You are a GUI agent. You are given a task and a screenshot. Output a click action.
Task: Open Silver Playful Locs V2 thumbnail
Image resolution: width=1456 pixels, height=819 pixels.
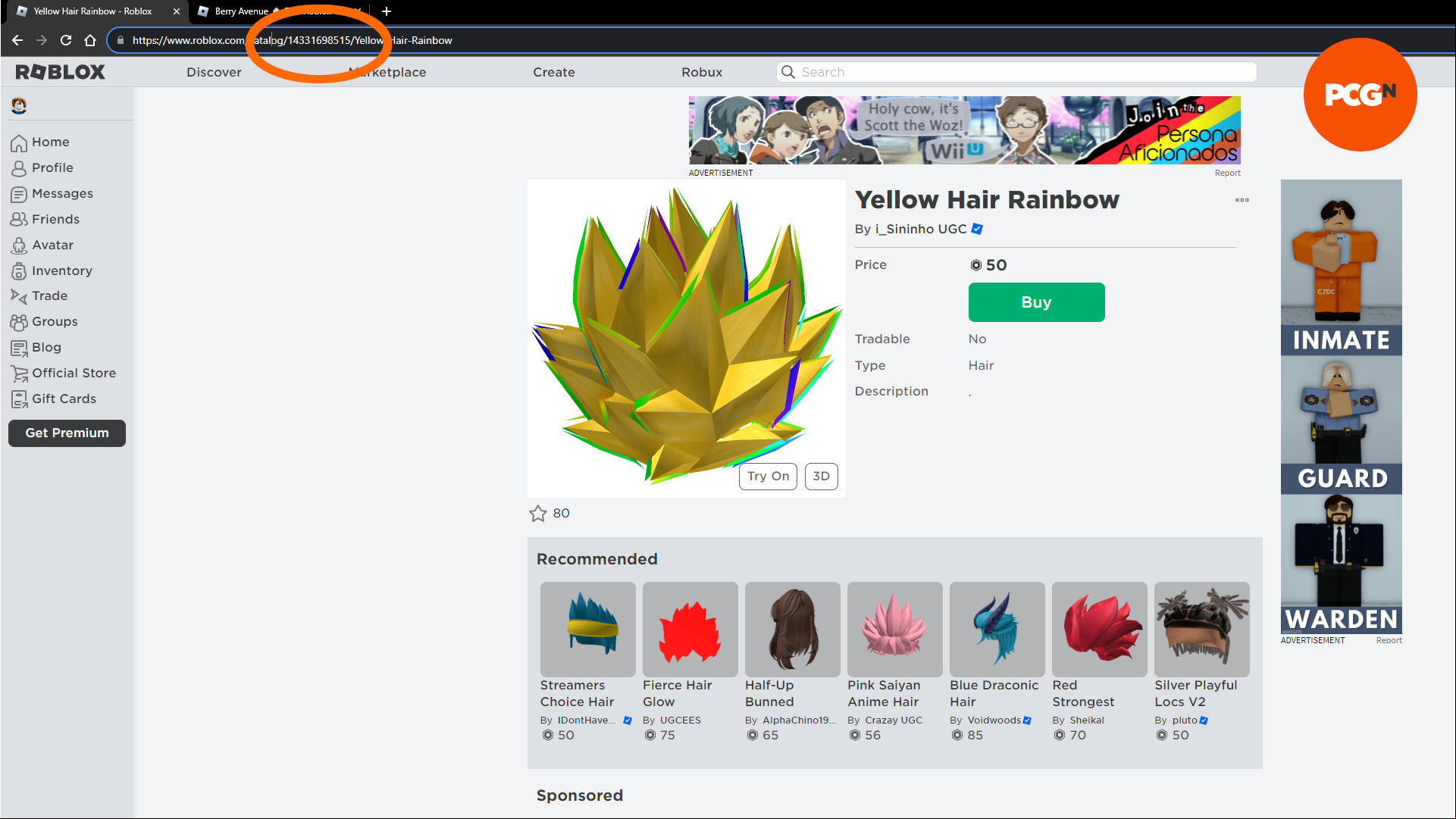pyautogui.click(x=1201, y=629)
